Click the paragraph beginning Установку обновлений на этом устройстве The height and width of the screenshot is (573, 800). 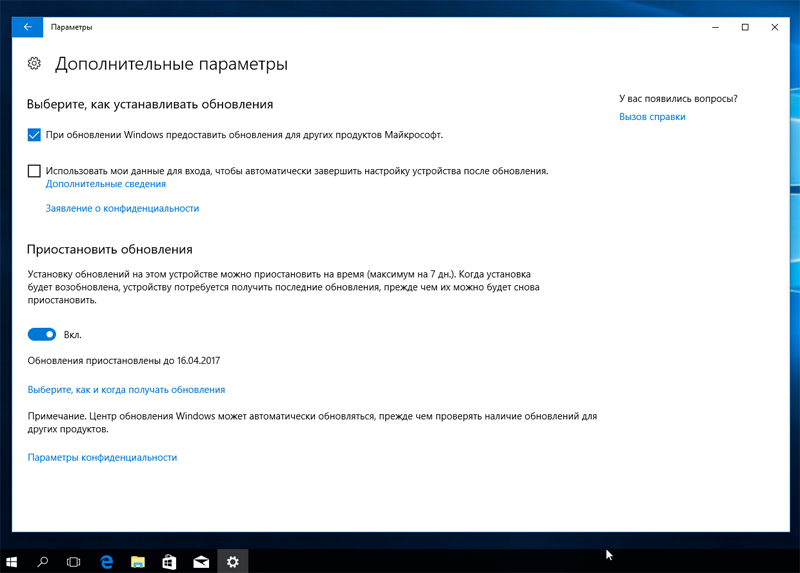(284, 287)
